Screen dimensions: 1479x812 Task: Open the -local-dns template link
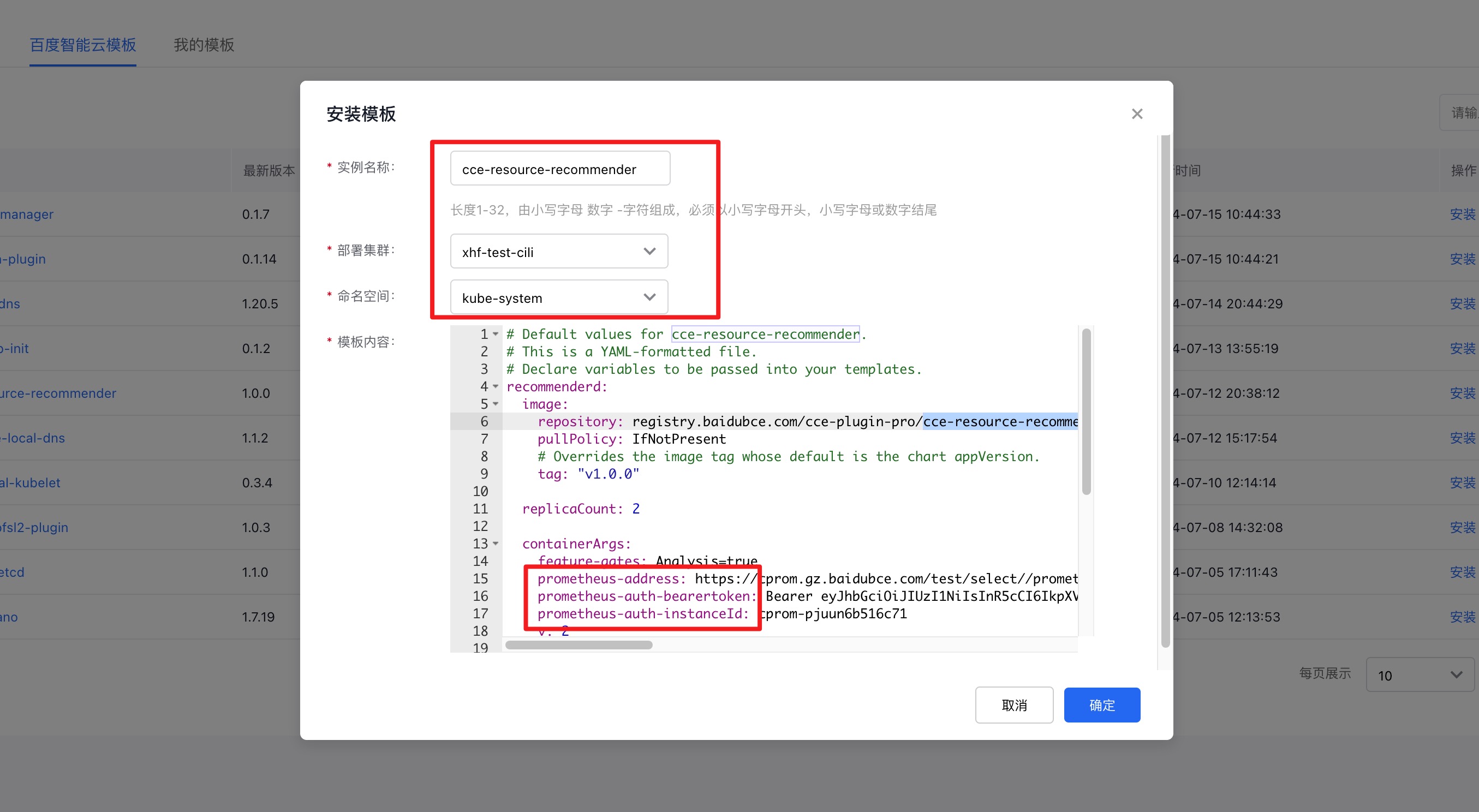(x=33, y=438)
